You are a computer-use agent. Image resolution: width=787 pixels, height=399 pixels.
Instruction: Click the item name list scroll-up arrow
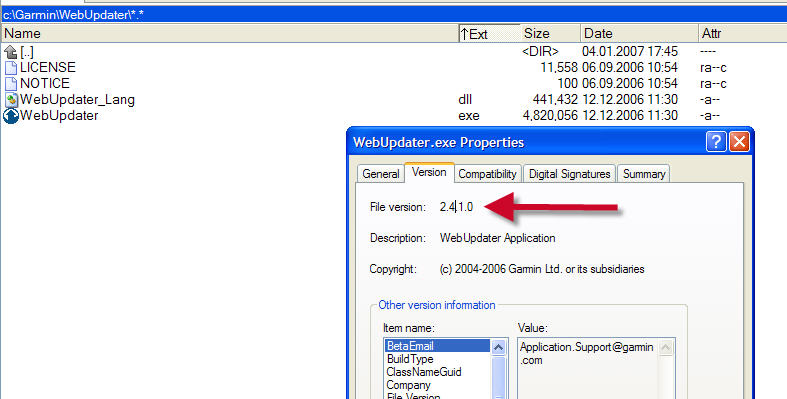point(498,347)
